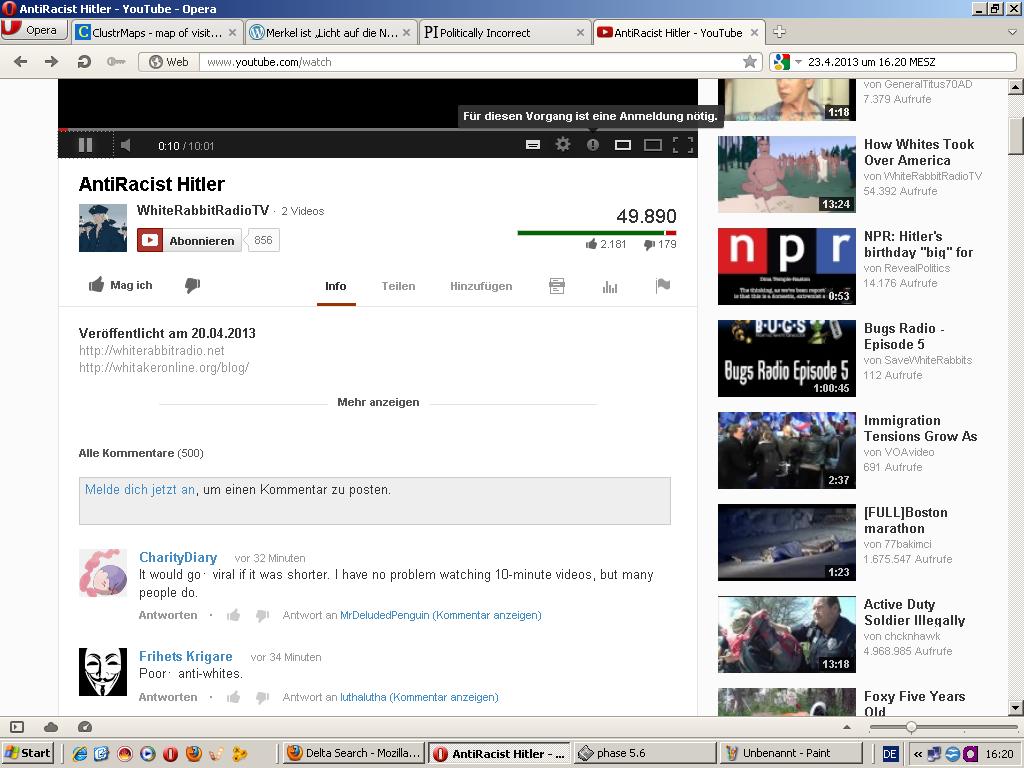Switch to the large player size

(x=652, y=145)
